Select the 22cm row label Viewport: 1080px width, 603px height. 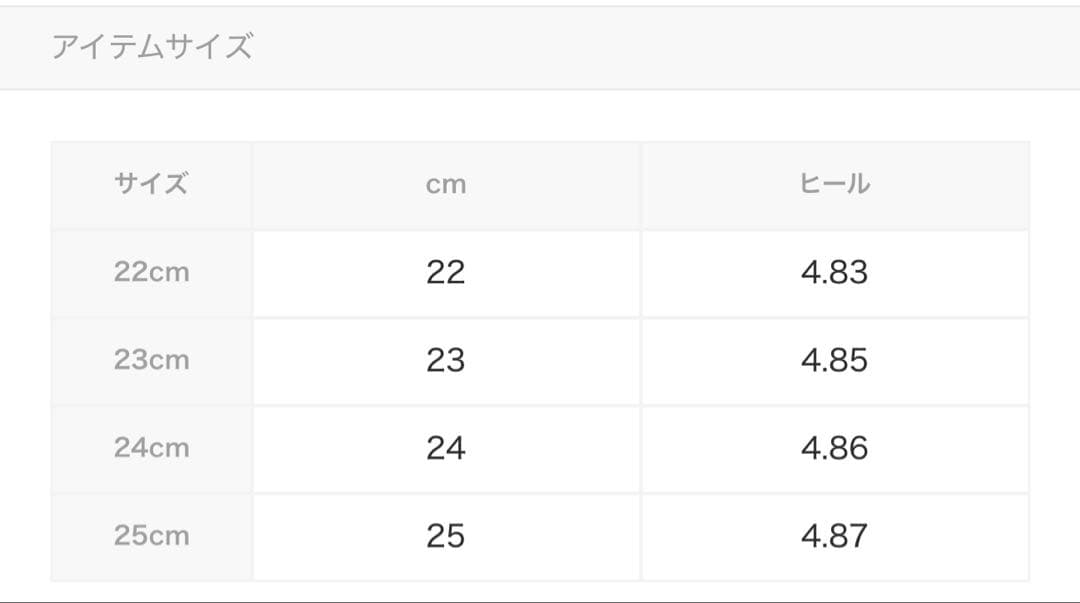[x=151, y=272]
